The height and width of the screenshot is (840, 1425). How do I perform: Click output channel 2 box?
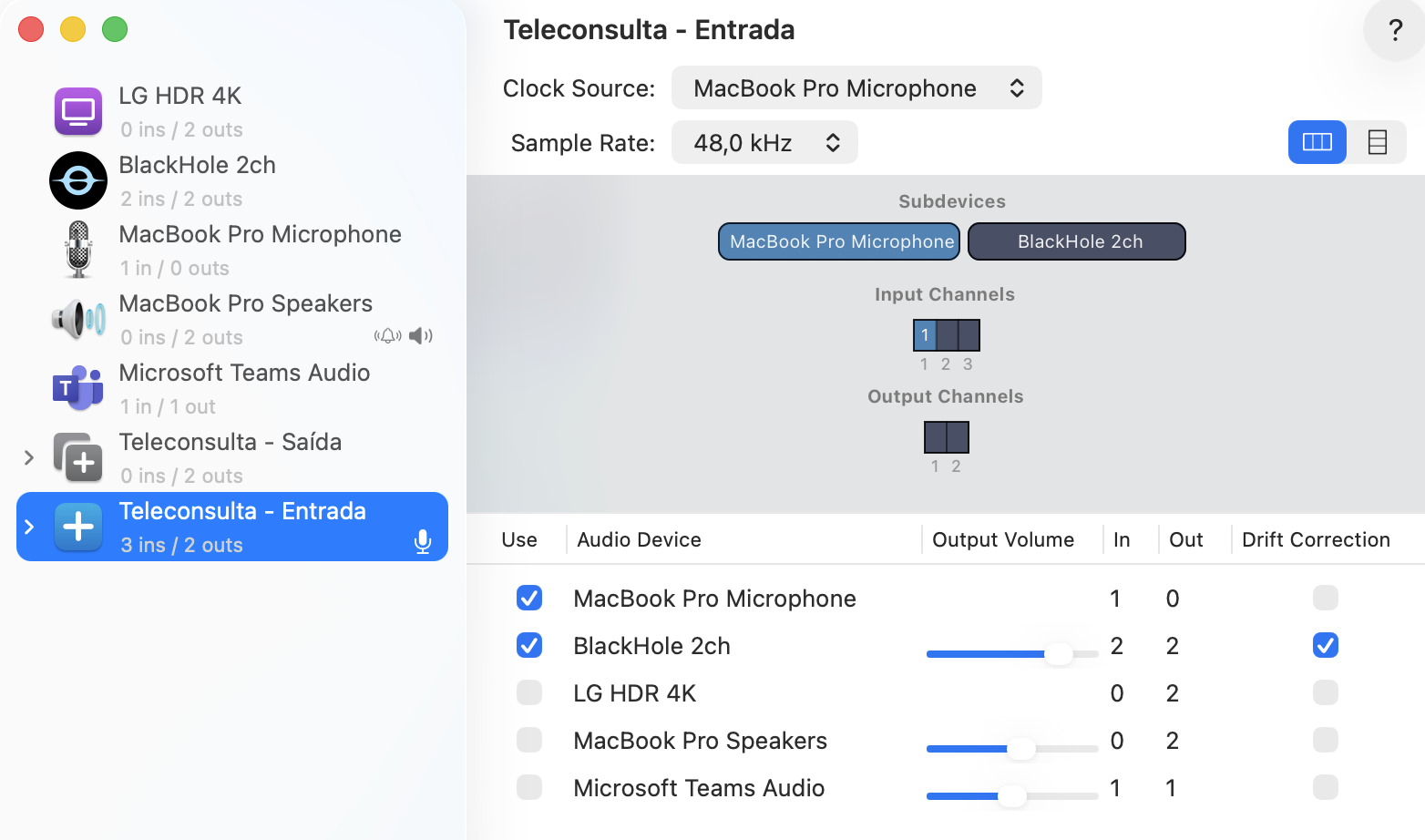point(958,437)
